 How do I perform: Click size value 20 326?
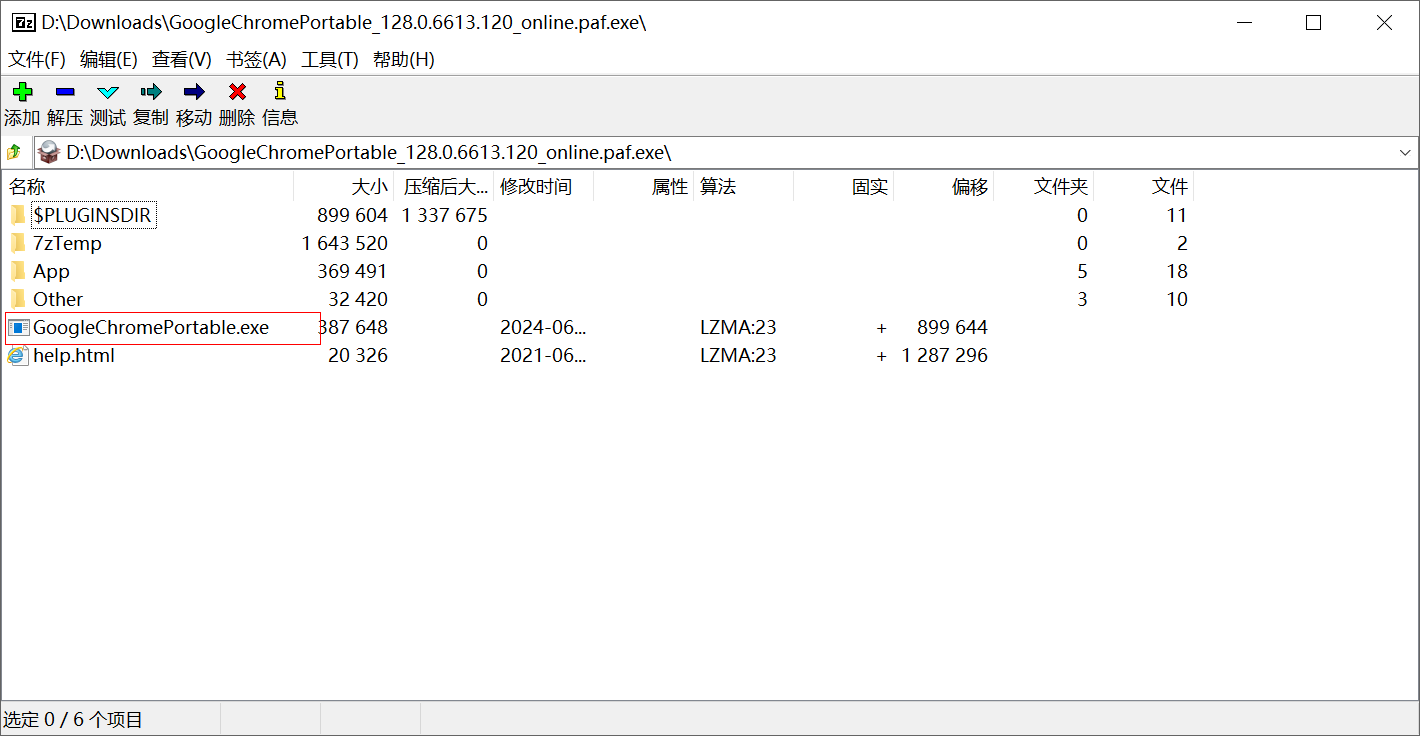click(x=358, y=355)
